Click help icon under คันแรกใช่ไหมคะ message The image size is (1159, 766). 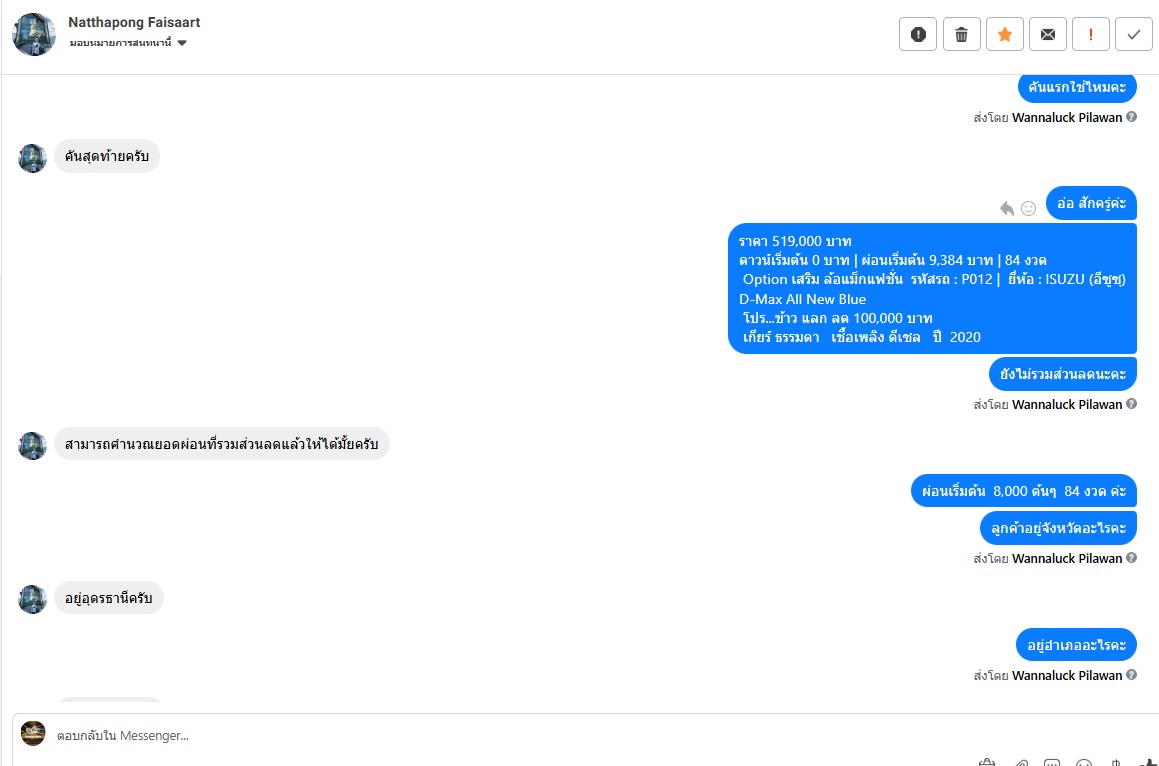coord(1131,117)
